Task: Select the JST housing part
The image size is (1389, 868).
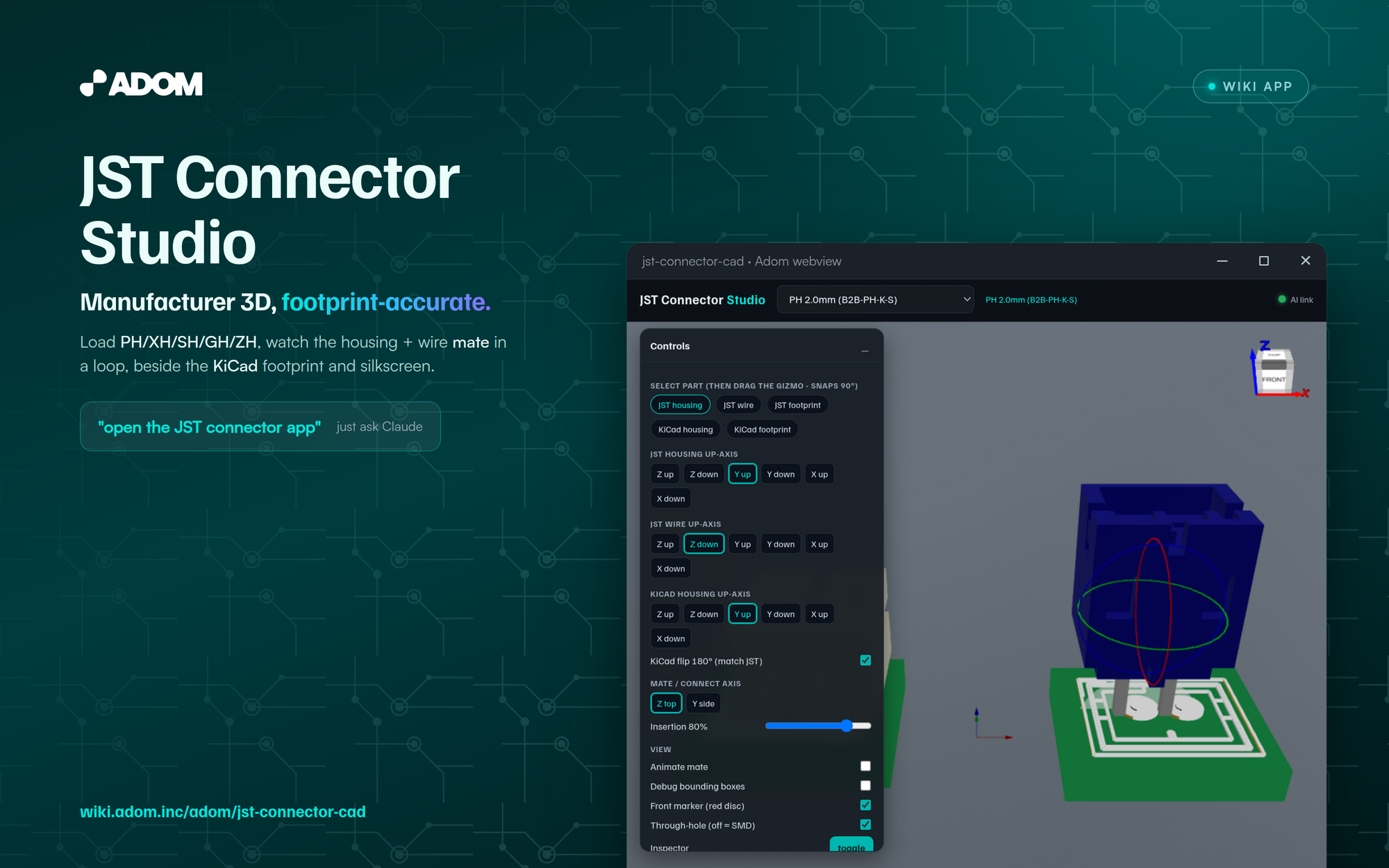Action: pyautogui.click(x=680, y=405)
